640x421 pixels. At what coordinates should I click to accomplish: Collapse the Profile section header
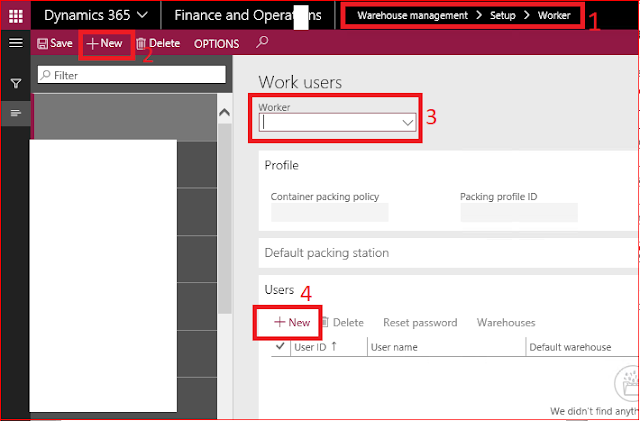click(x=282, y=165)
